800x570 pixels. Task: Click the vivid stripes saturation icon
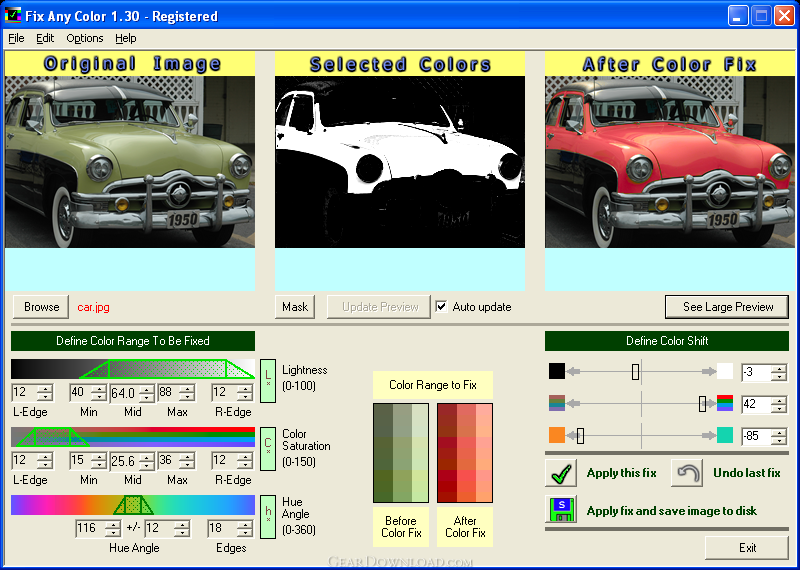coord(724,403)
